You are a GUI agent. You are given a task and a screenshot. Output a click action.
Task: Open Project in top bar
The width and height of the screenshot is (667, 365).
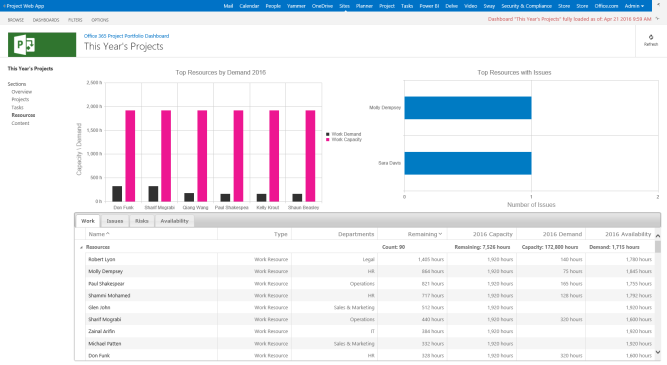click(387, 6)
